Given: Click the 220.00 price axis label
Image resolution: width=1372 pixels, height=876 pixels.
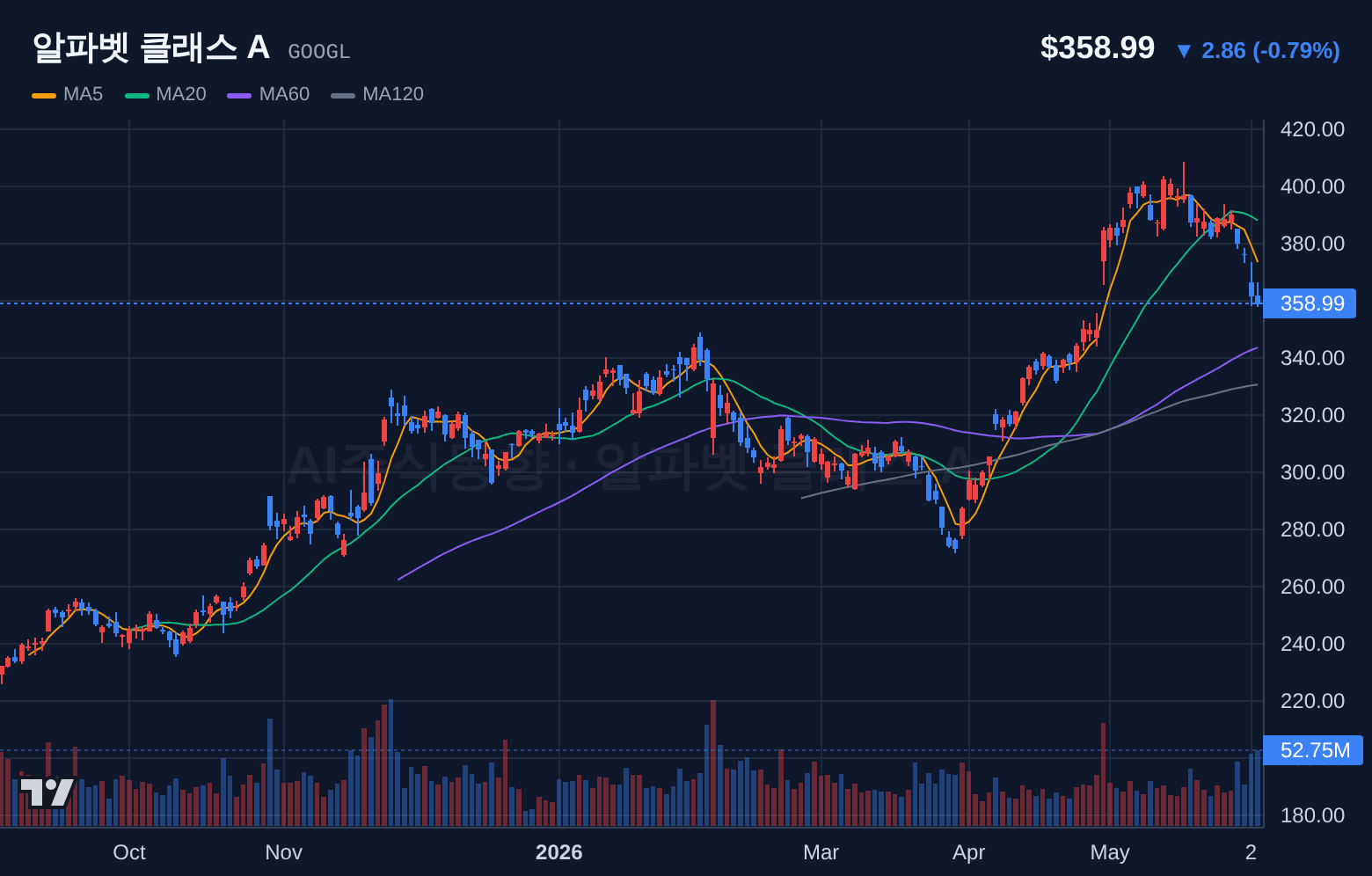Looking at the screenshot, I should 1312,701.
